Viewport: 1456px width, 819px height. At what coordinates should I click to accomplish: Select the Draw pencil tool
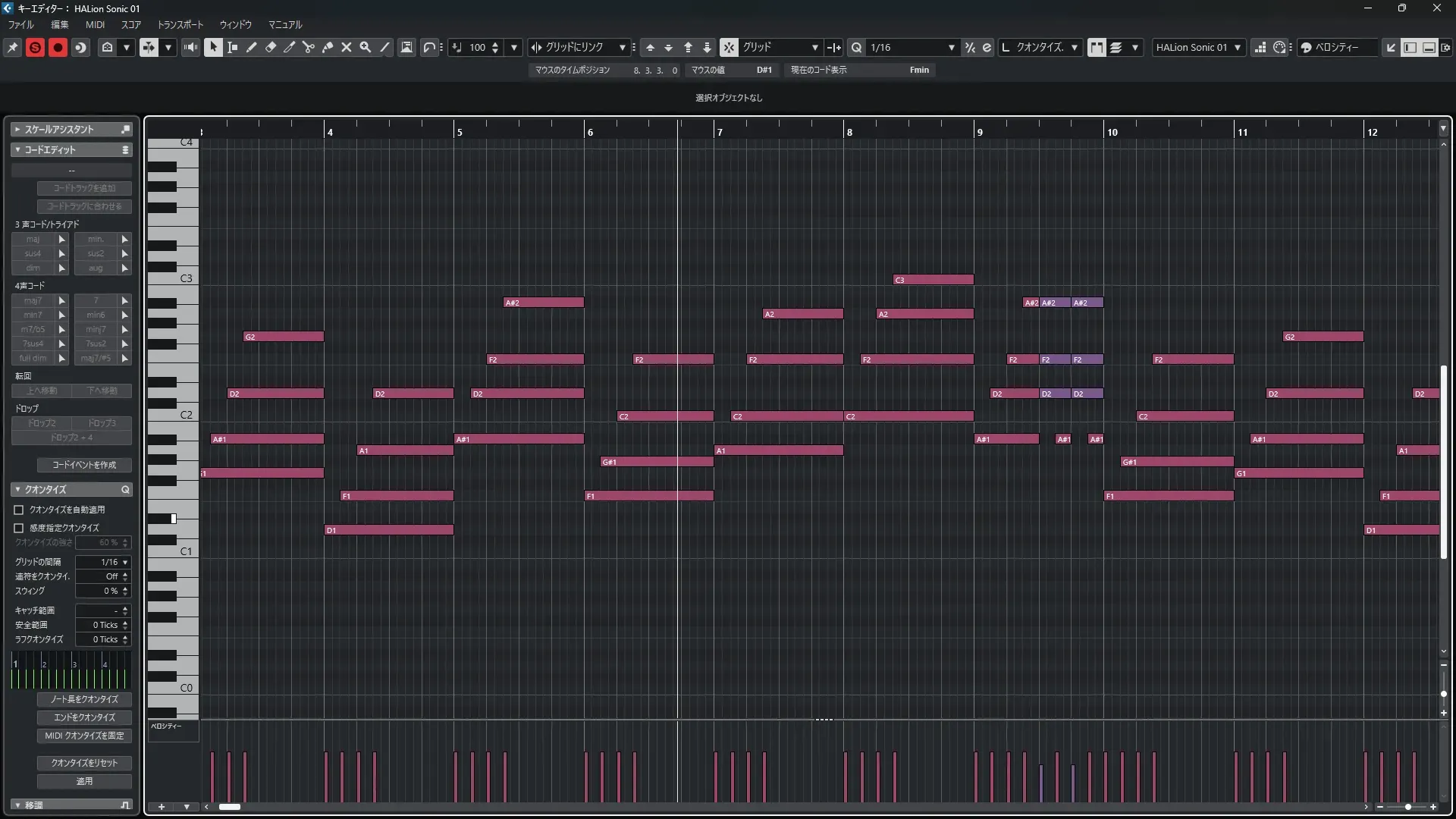point(252,48)
